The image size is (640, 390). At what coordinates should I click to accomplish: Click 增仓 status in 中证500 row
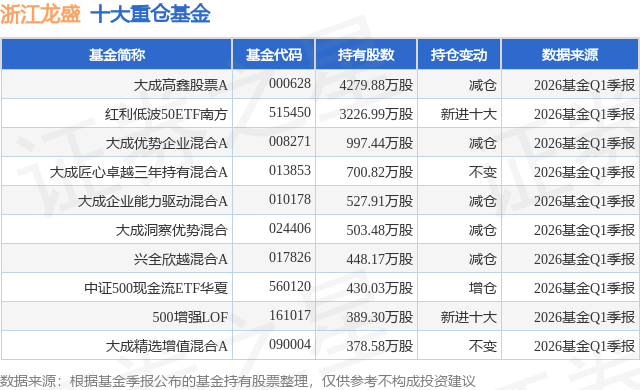(482, 288)
